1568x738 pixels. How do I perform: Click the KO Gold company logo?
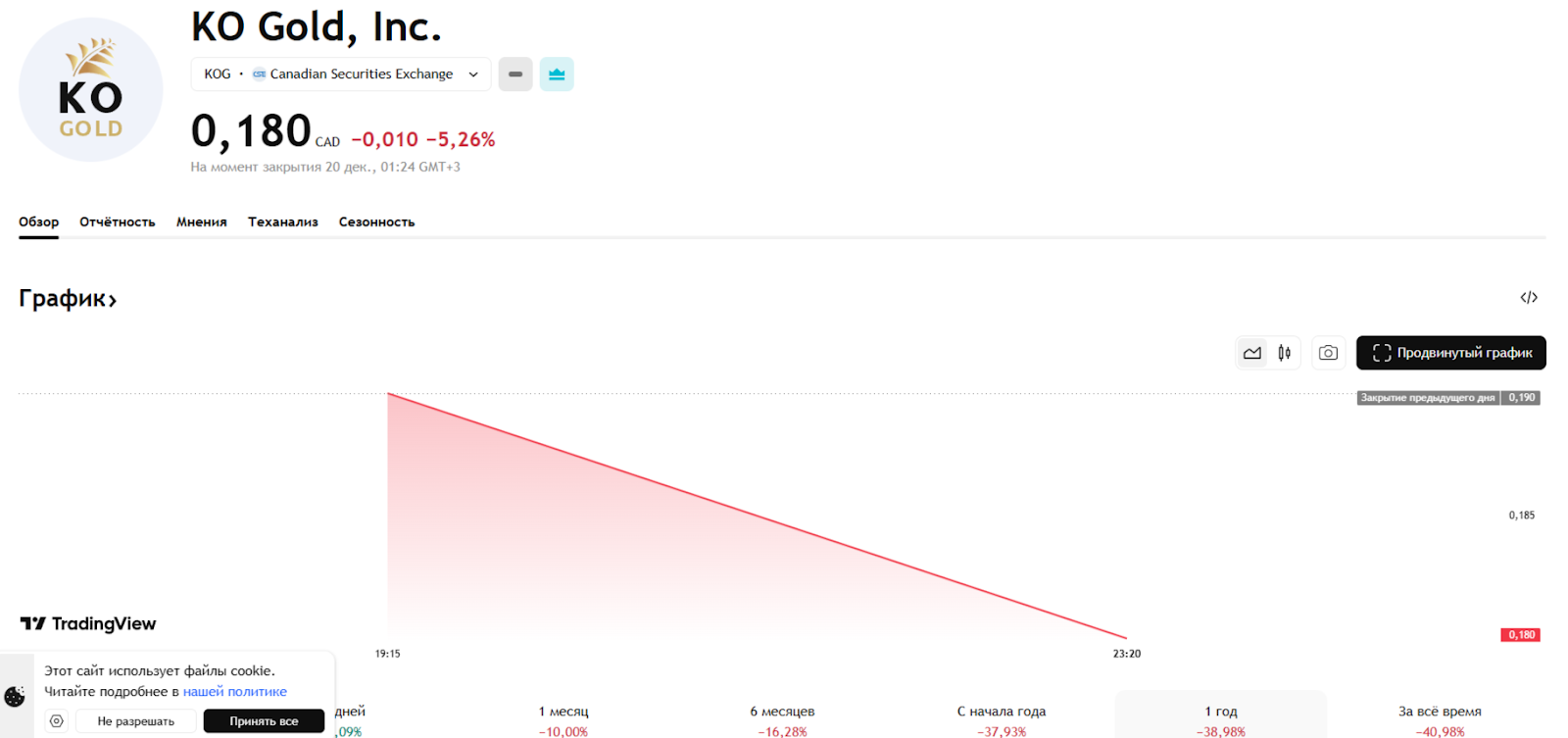click(91, 90)
